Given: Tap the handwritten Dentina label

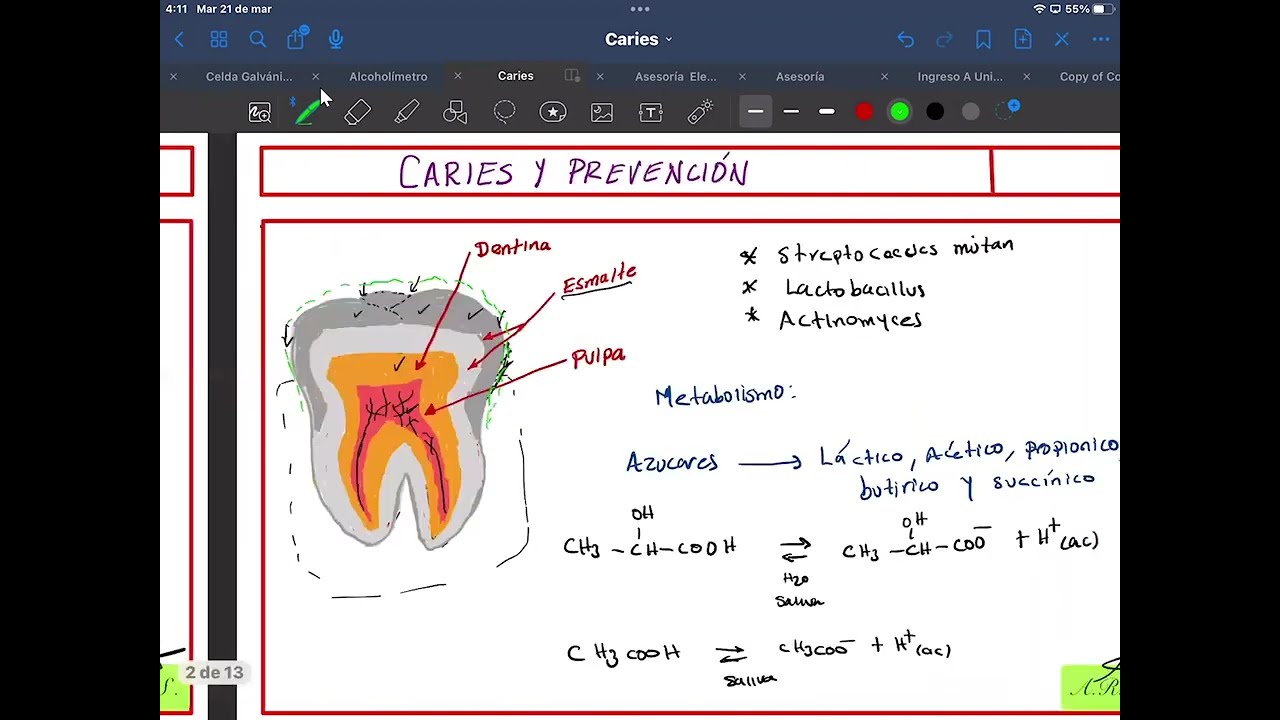Looking at the screenshot, I should [x=512, y=247].
